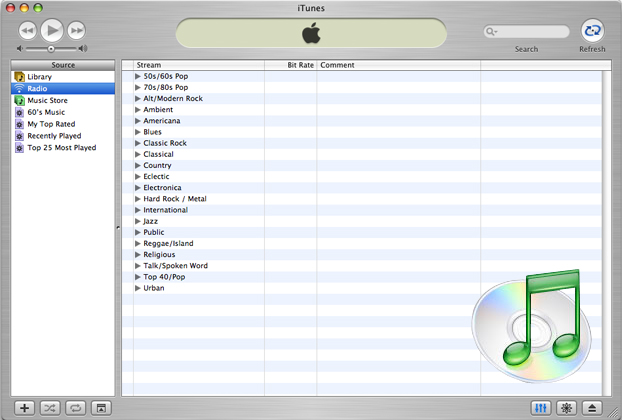Expand the Country stream category
The image size is (622, 420).
(138, 165)
